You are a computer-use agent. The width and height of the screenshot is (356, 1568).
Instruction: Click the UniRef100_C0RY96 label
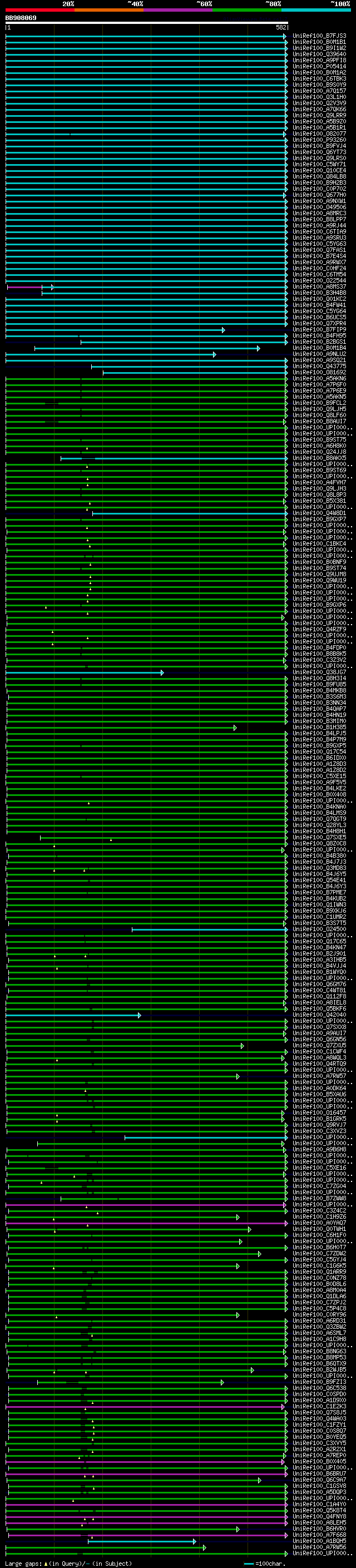319,1315
